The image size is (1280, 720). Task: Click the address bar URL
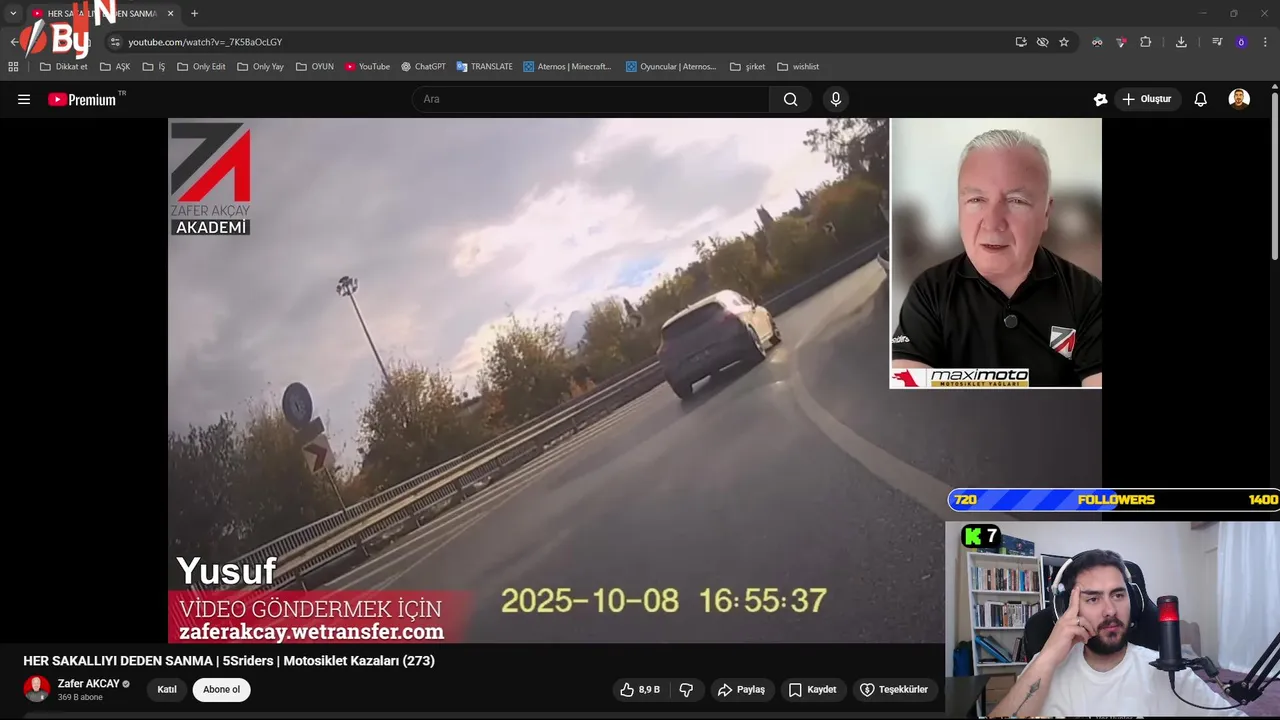[205, 42]
